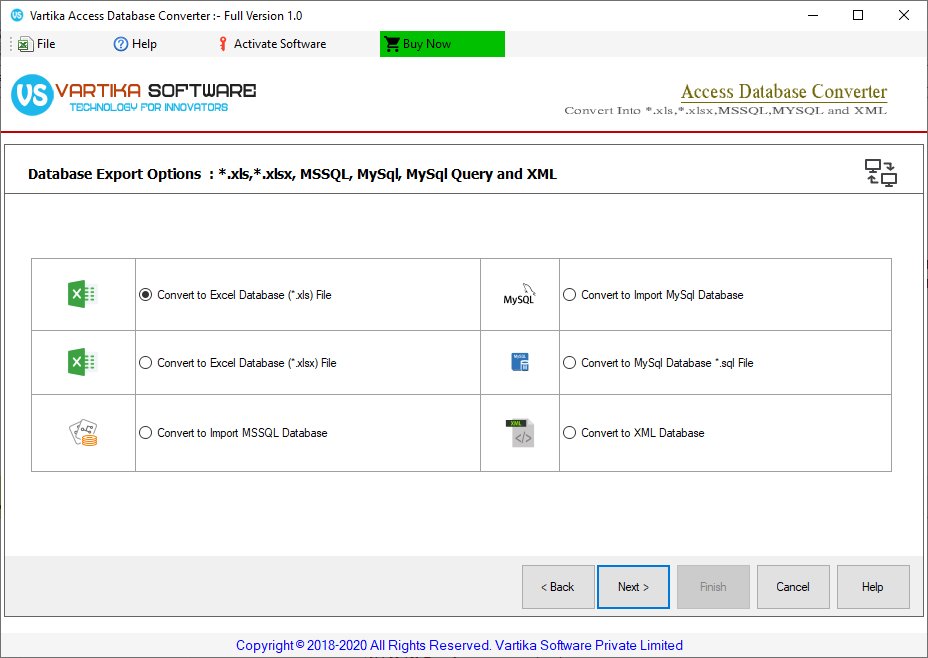Click the Excel sheet File menu icon

[x=25, y=44]
